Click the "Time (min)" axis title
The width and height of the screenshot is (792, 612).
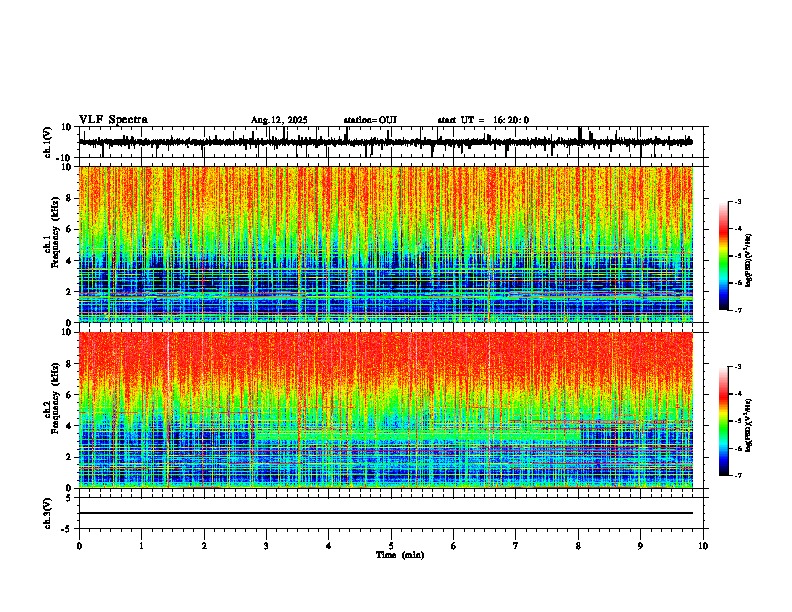[400, 555]
